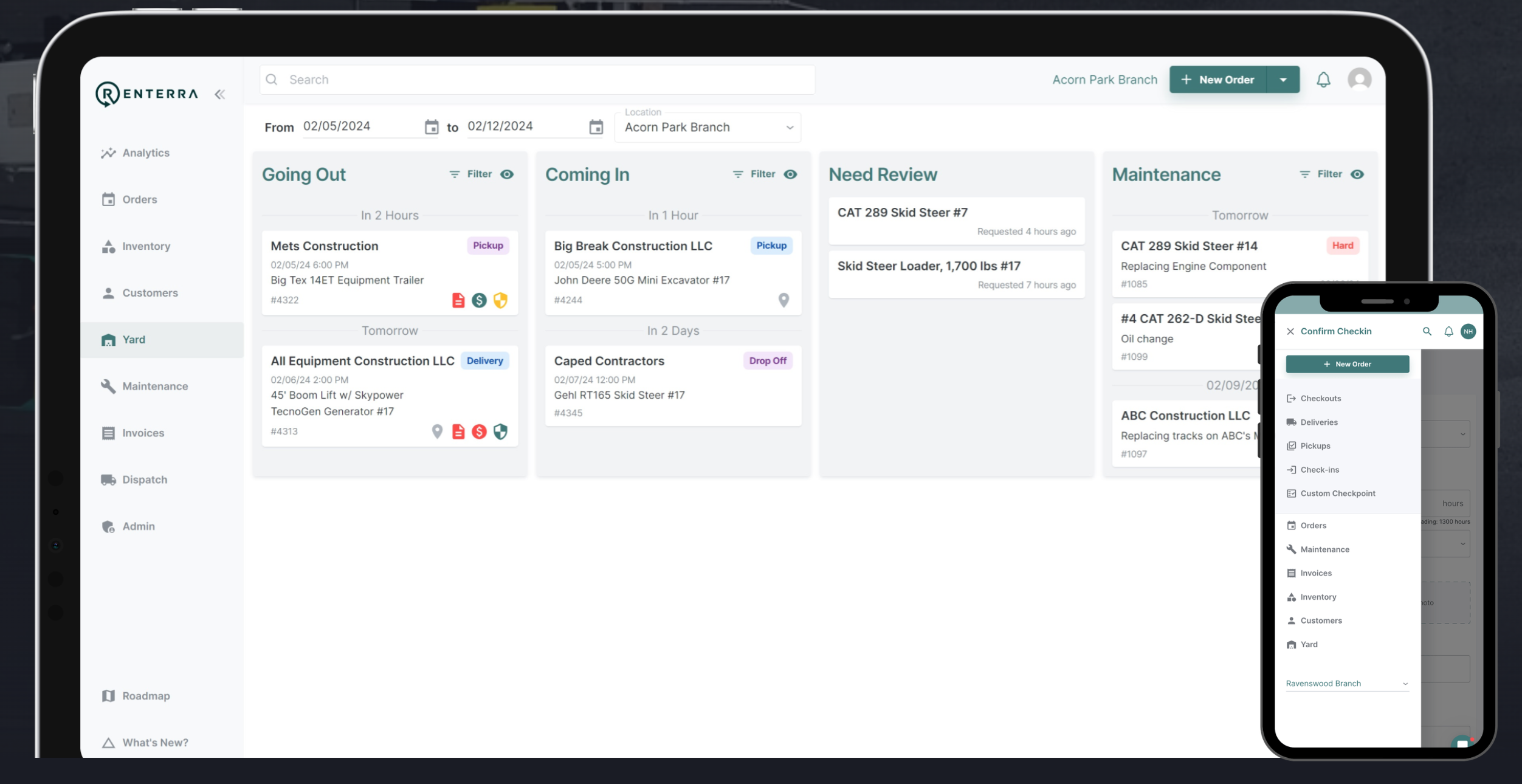Click the Search input field
Image resolution: width=1522 pixels, height=784 pixels.
tap(537, 80)
